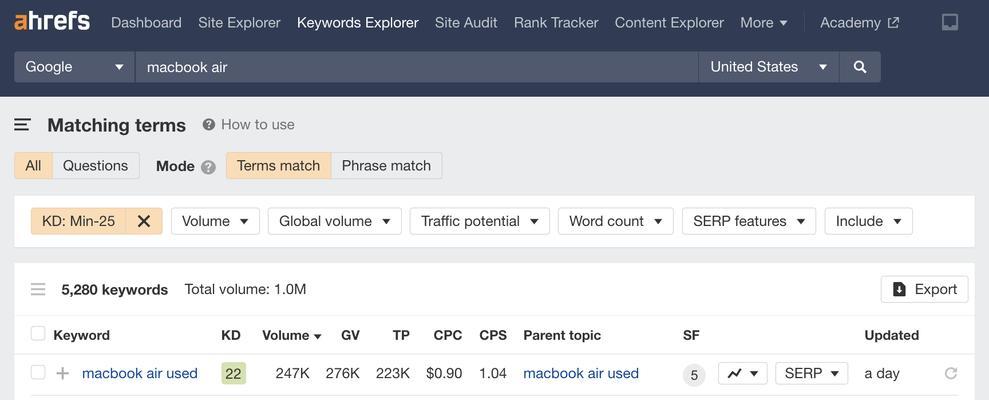Click the How to use link
The height and width of the screenshot is (400, 989).
[257, 125]
